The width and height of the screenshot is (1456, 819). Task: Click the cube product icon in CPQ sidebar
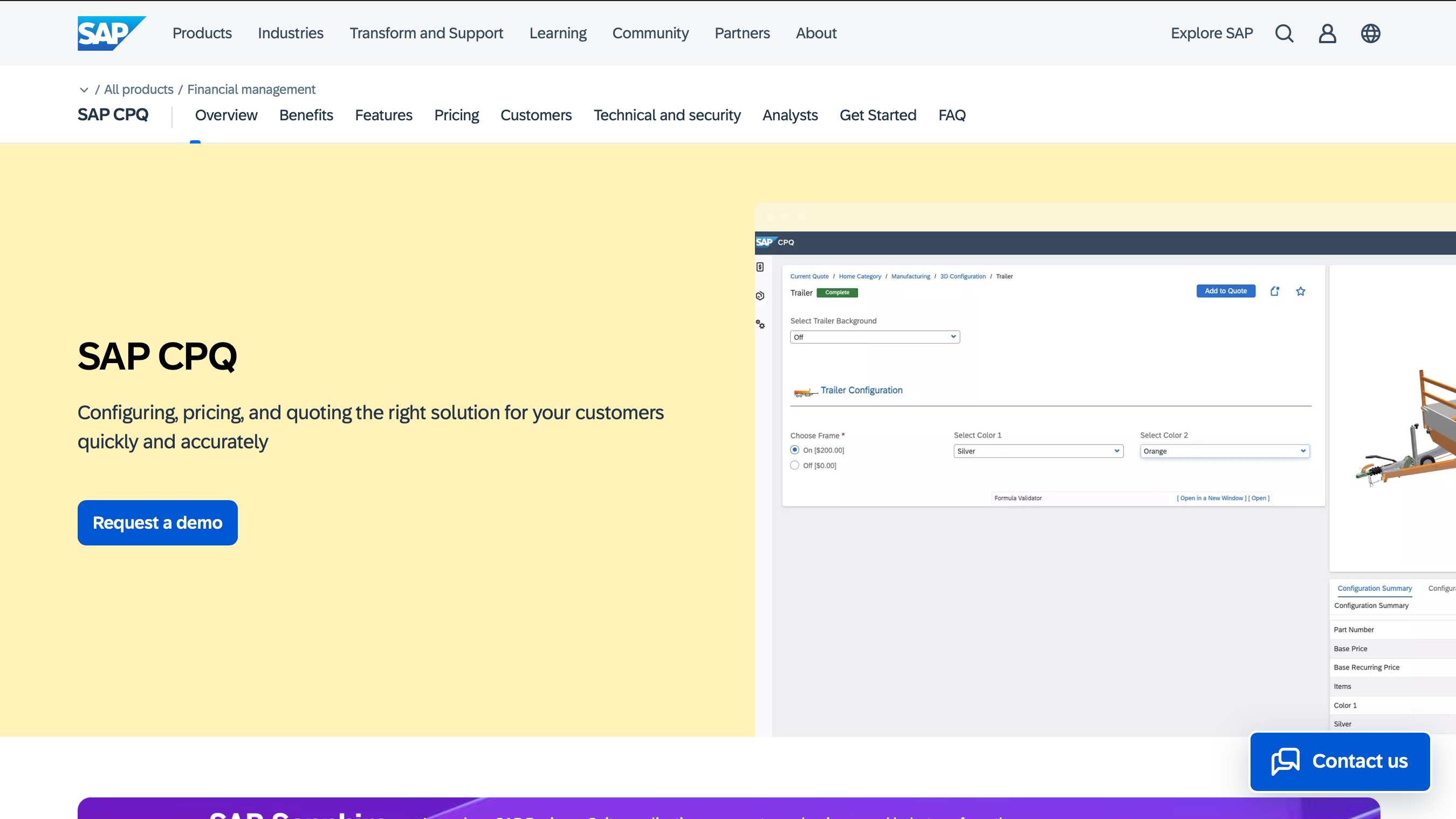(x=760, y=296)
